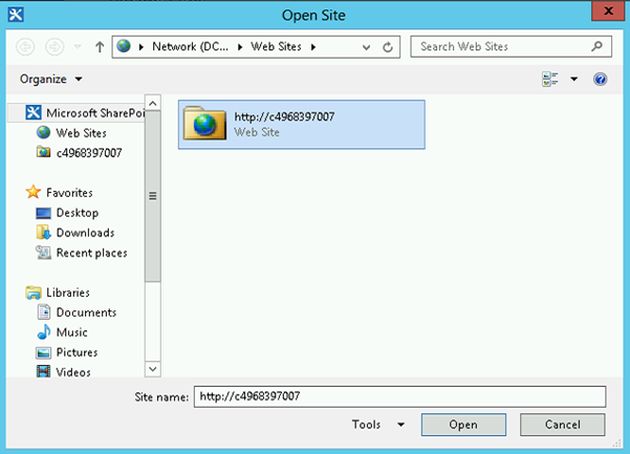Click the search magnifier icon
The image size is (630, 454).
tap(597, 47)
